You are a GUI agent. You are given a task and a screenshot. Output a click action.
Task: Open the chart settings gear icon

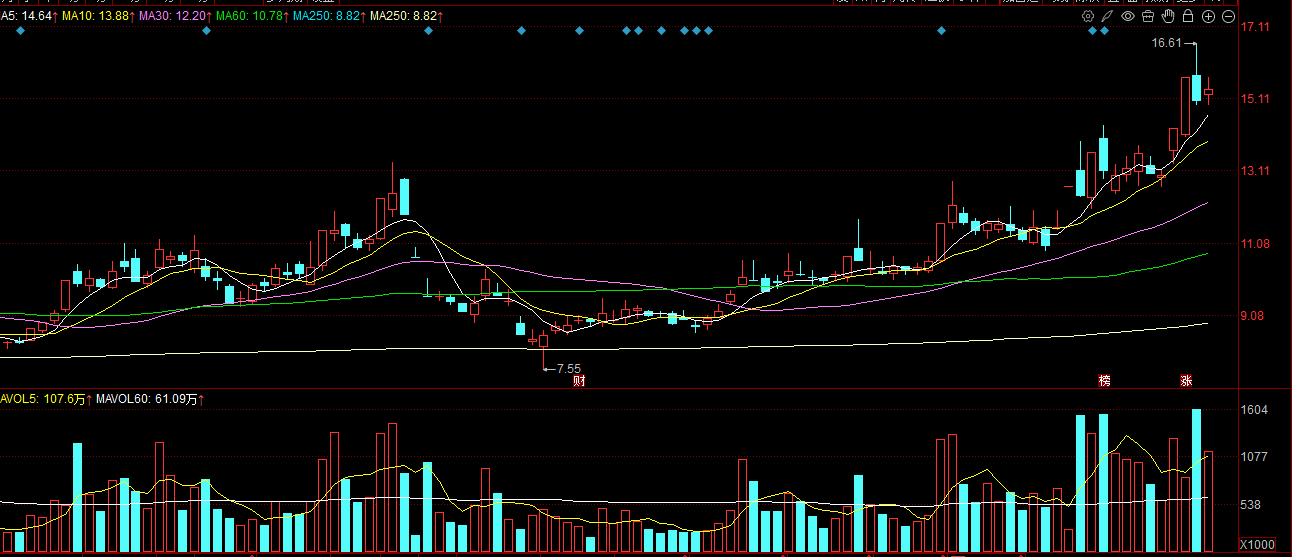point(1088,17)
